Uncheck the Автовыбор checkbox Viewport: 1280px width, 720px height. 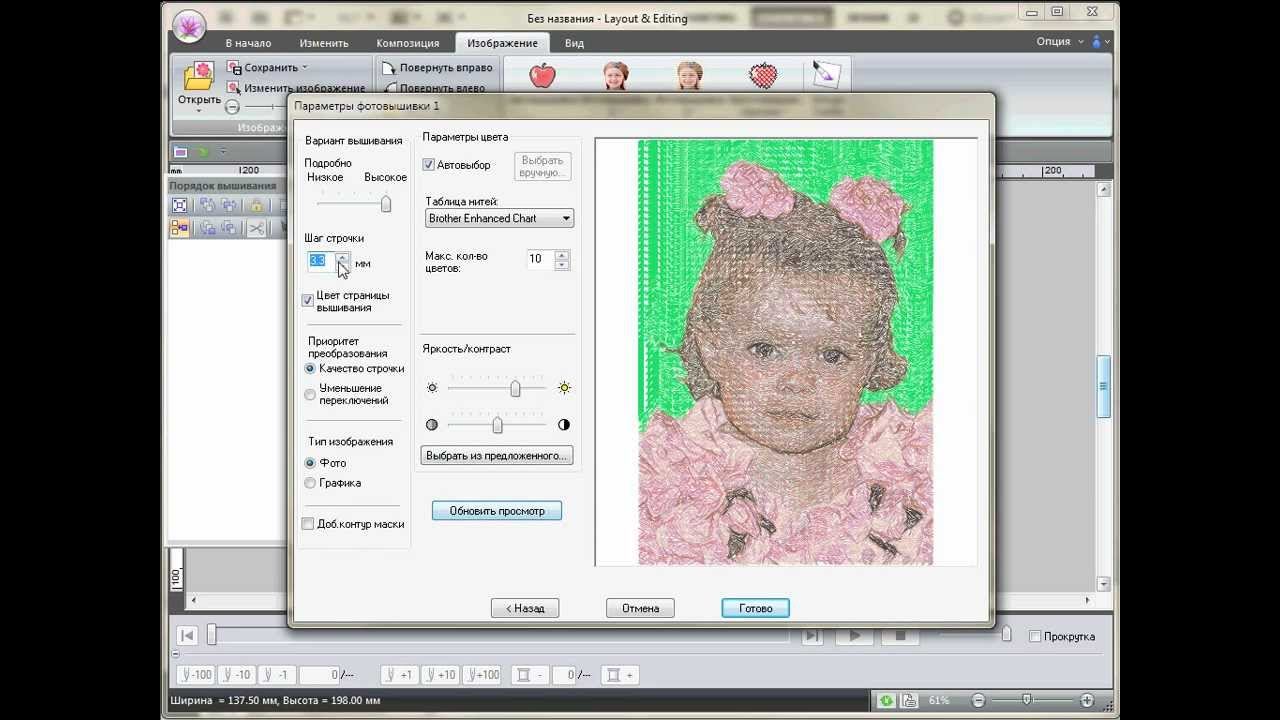(429, 165)
